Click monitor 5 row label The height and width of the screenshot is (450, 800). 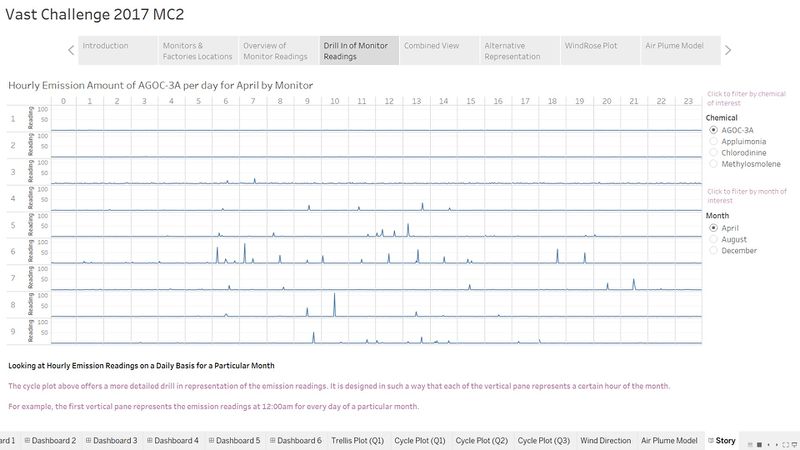(x=13, y=225)
